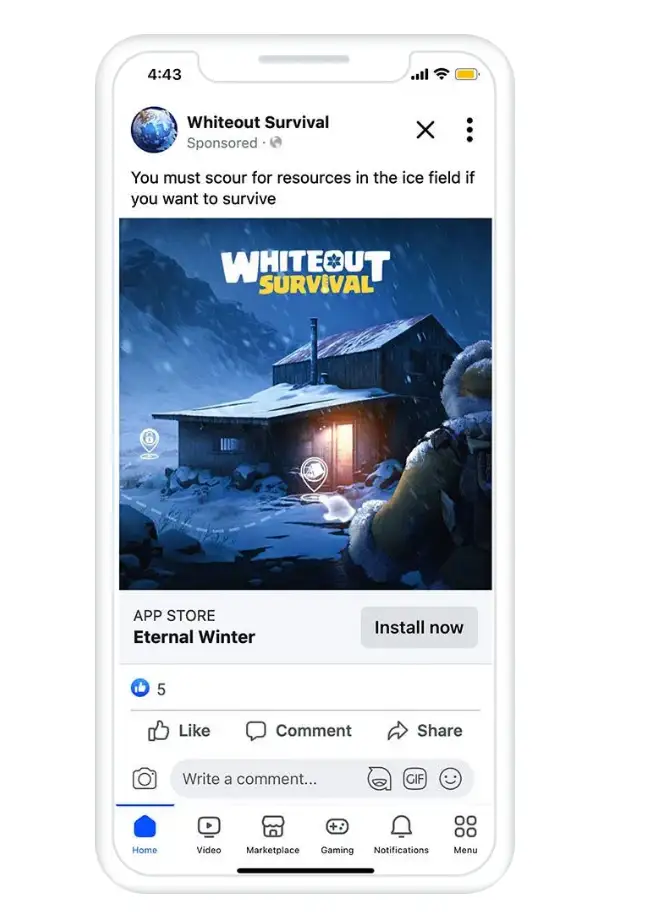Open the Marketplace tab
The height and width of the screenshot is (913, 661).
click(273, 834)
